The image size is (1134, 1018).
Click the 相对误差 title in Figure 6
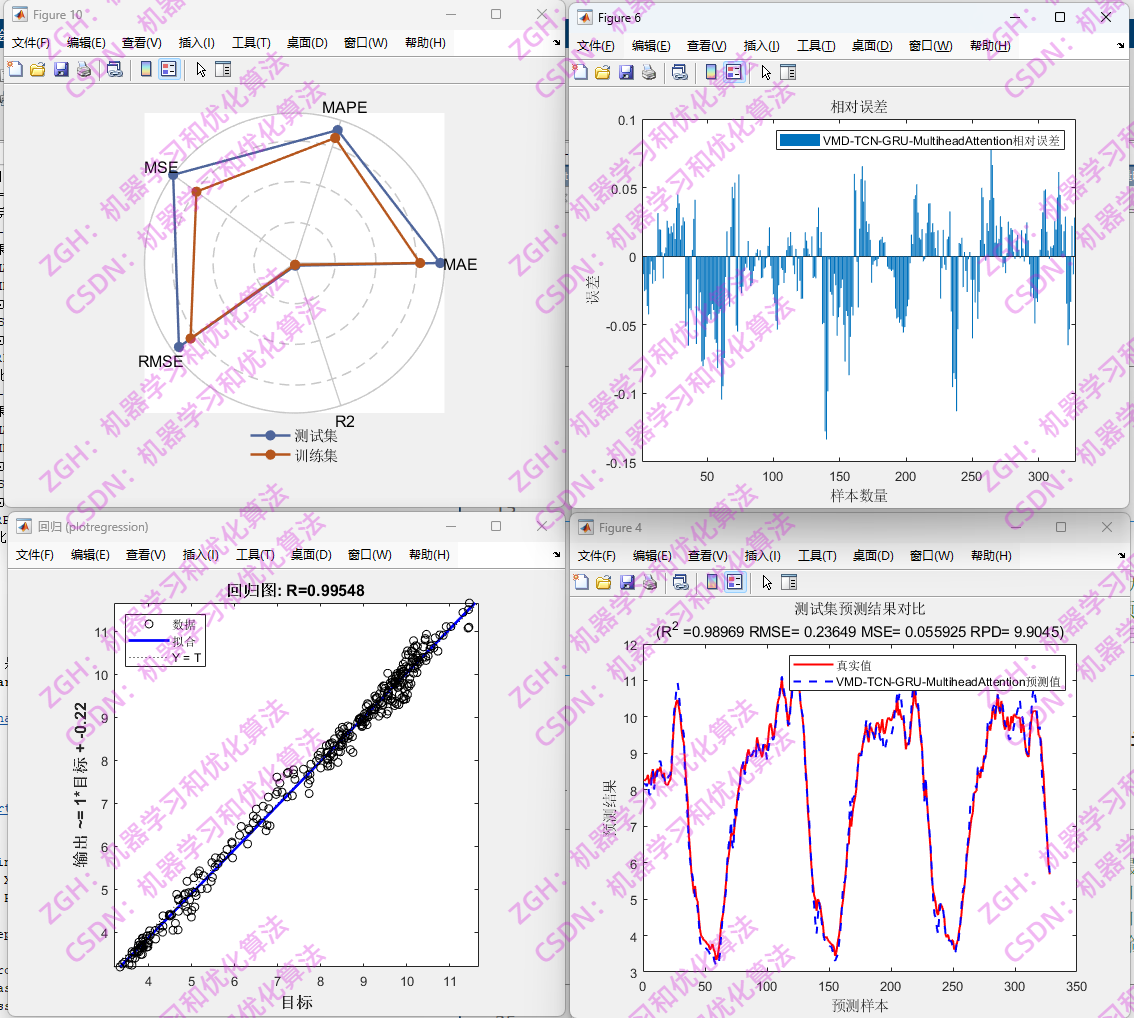tap(858, 107)
